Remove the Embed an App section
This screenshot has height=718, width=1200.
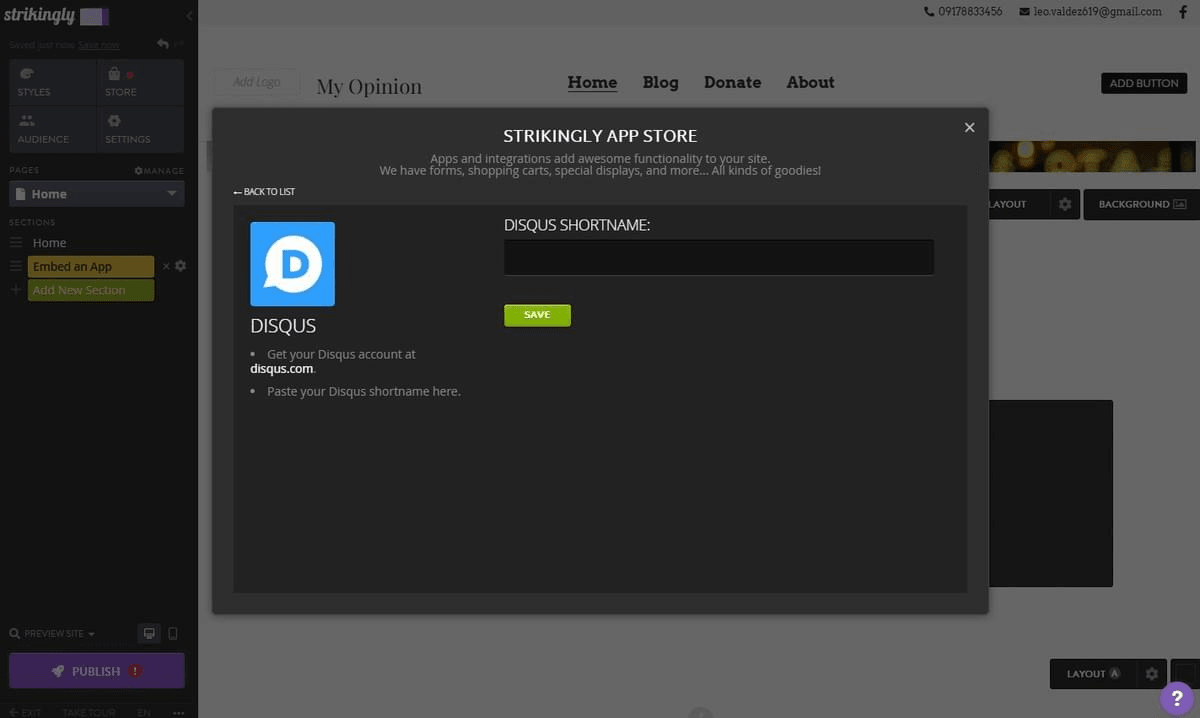click(x=166, y=266)
